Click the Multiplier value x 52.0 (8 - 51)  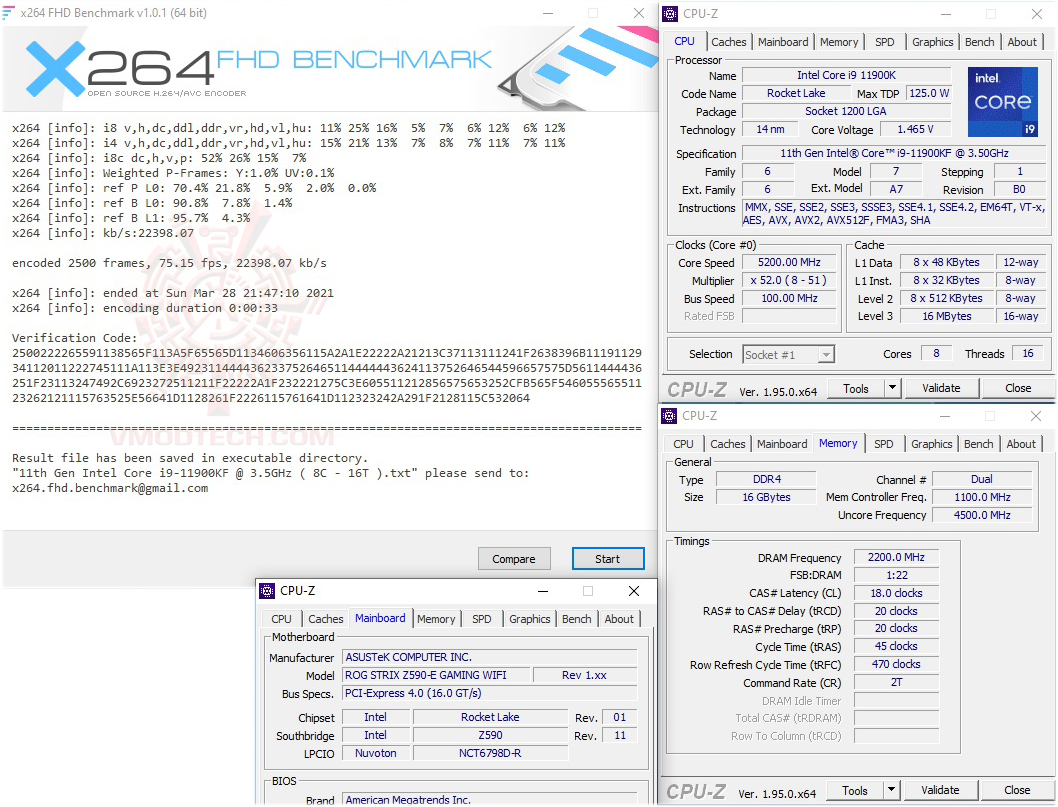pyautogui.click(x=789, y=280)
